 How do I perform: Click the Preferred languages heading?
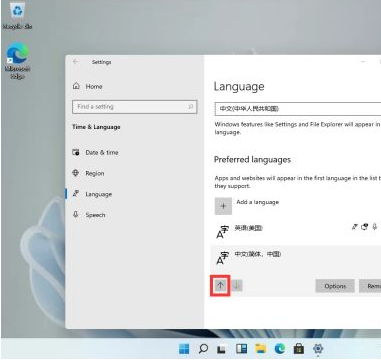pyautogui.click(x=252, y=160)
